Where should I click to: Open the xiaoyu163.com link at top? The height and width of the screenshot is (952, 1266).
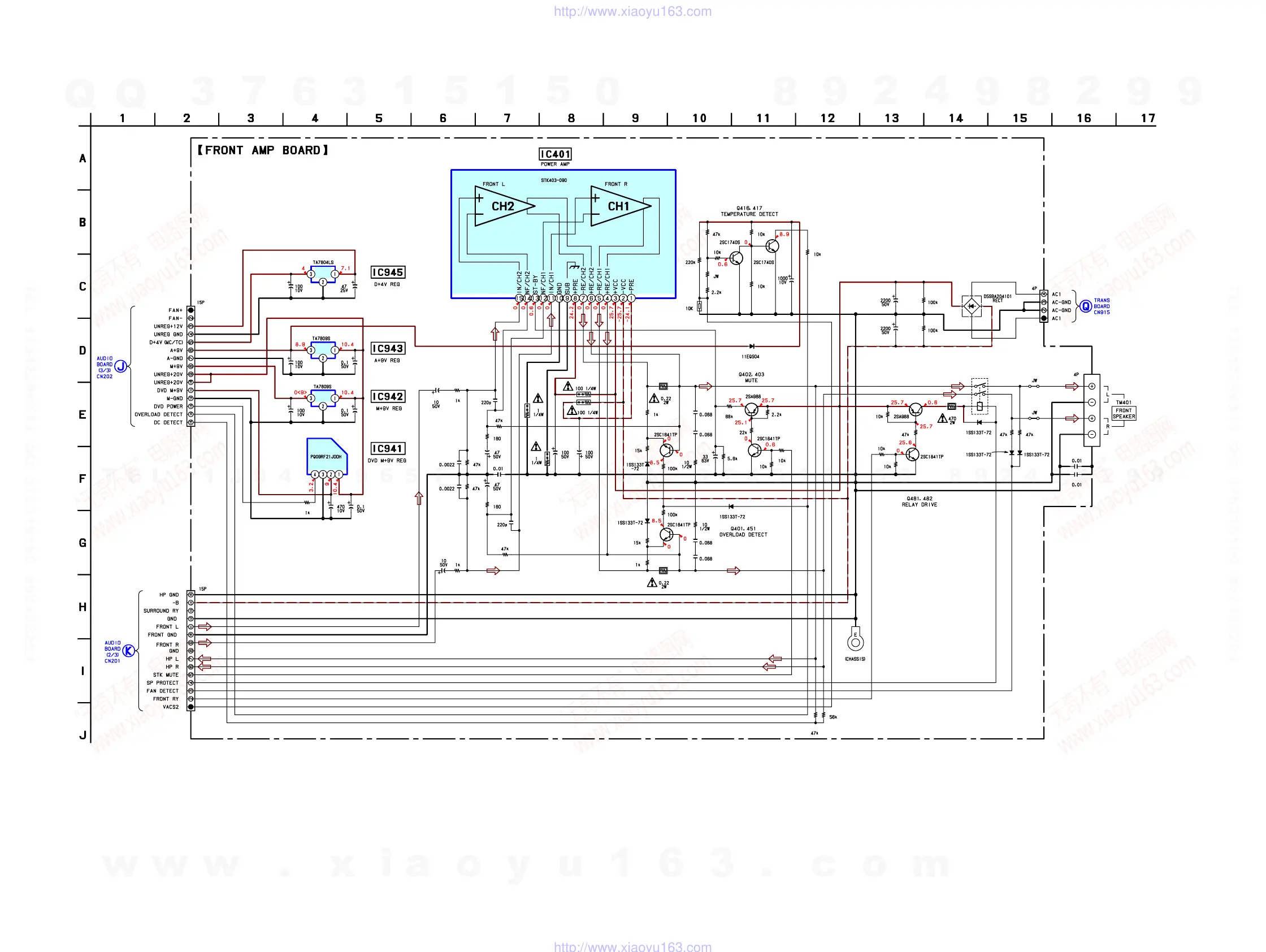[632, 11]
